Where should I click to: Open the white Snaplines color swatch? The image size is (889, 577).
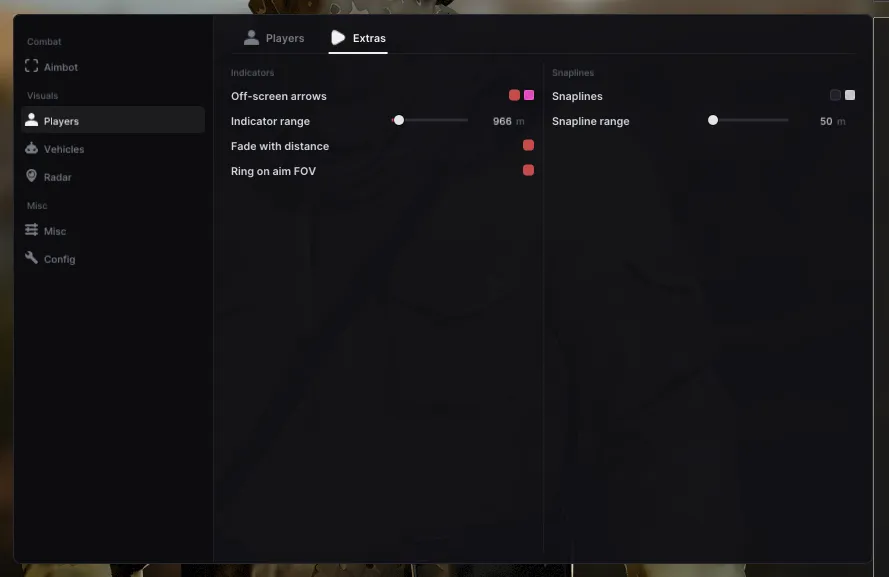pyautogui.click(x=850, y=95)
